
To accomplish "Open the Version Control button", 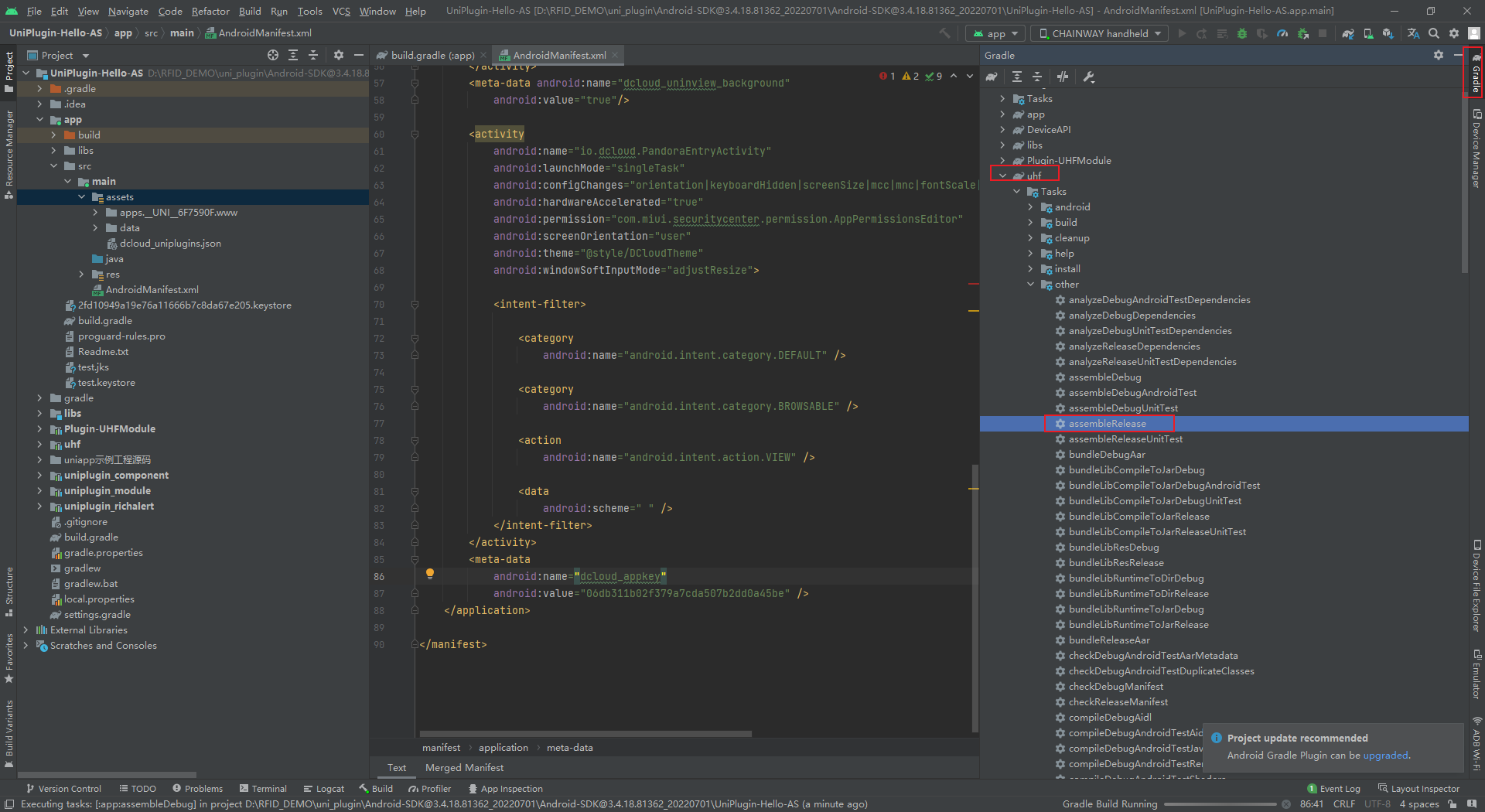I will point(63,789).
